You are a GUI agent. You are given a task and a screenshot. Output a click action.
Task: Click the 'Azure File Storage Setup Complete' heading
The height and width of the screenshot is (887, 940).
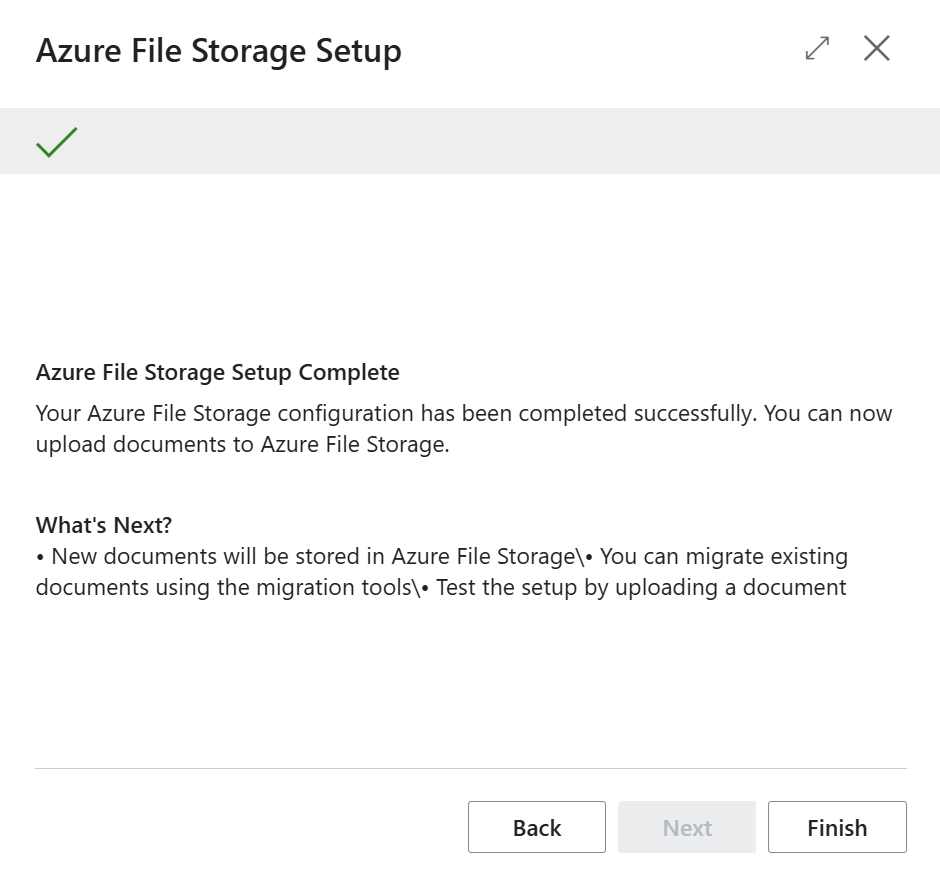point(217,373)
